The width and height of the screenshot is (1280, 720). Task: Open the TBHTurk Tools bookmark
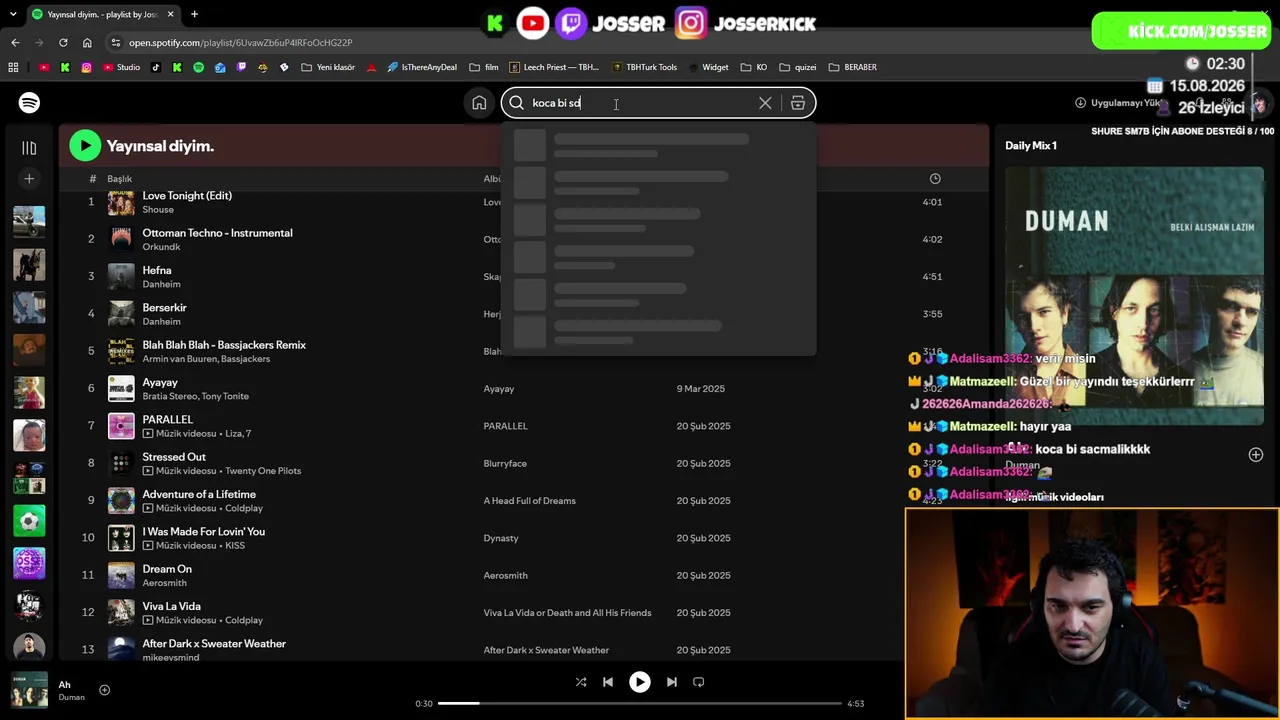(x=644, y=68)
